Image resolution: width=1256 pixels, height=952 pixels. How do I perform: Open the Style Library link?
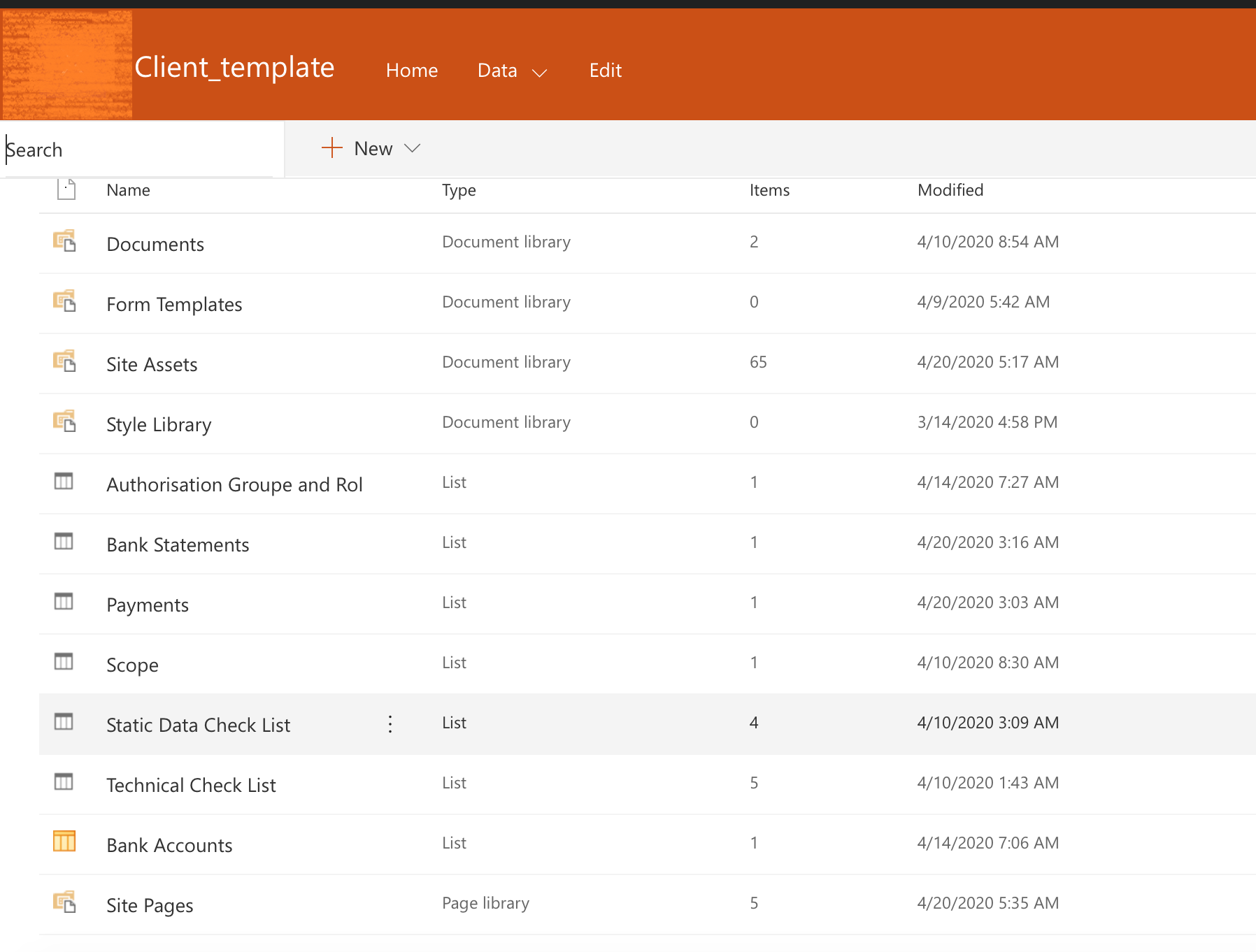(159, 425)
